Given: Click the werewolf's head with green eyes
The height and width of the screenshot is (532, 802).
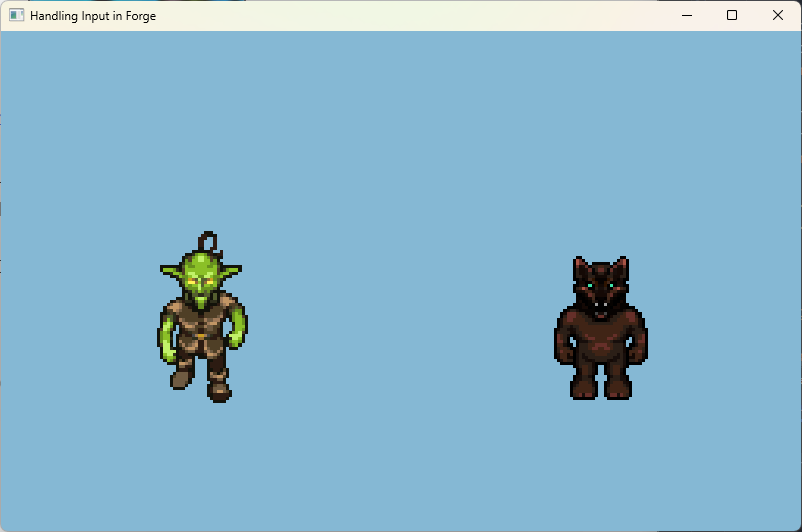Looking at the screenshot, I should click(600, 285).
